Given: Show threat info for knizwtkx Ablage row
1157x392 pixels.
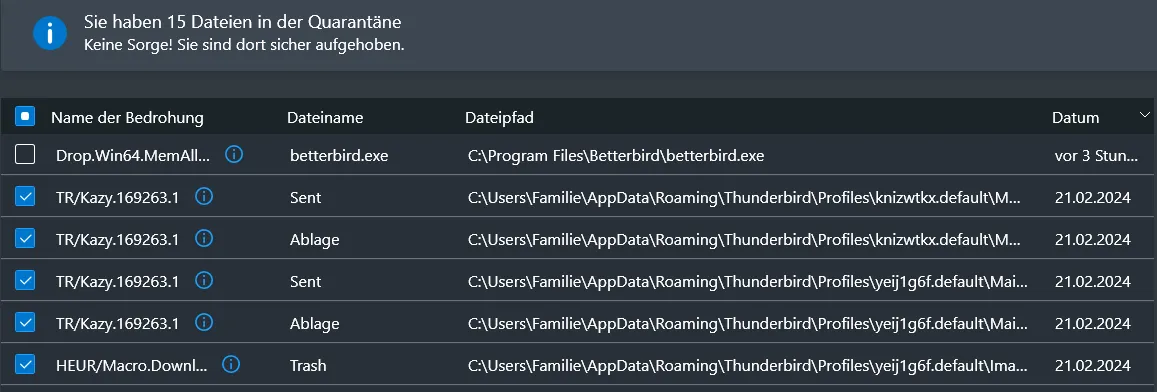Looking at the screenshot, I should [204, 238].
